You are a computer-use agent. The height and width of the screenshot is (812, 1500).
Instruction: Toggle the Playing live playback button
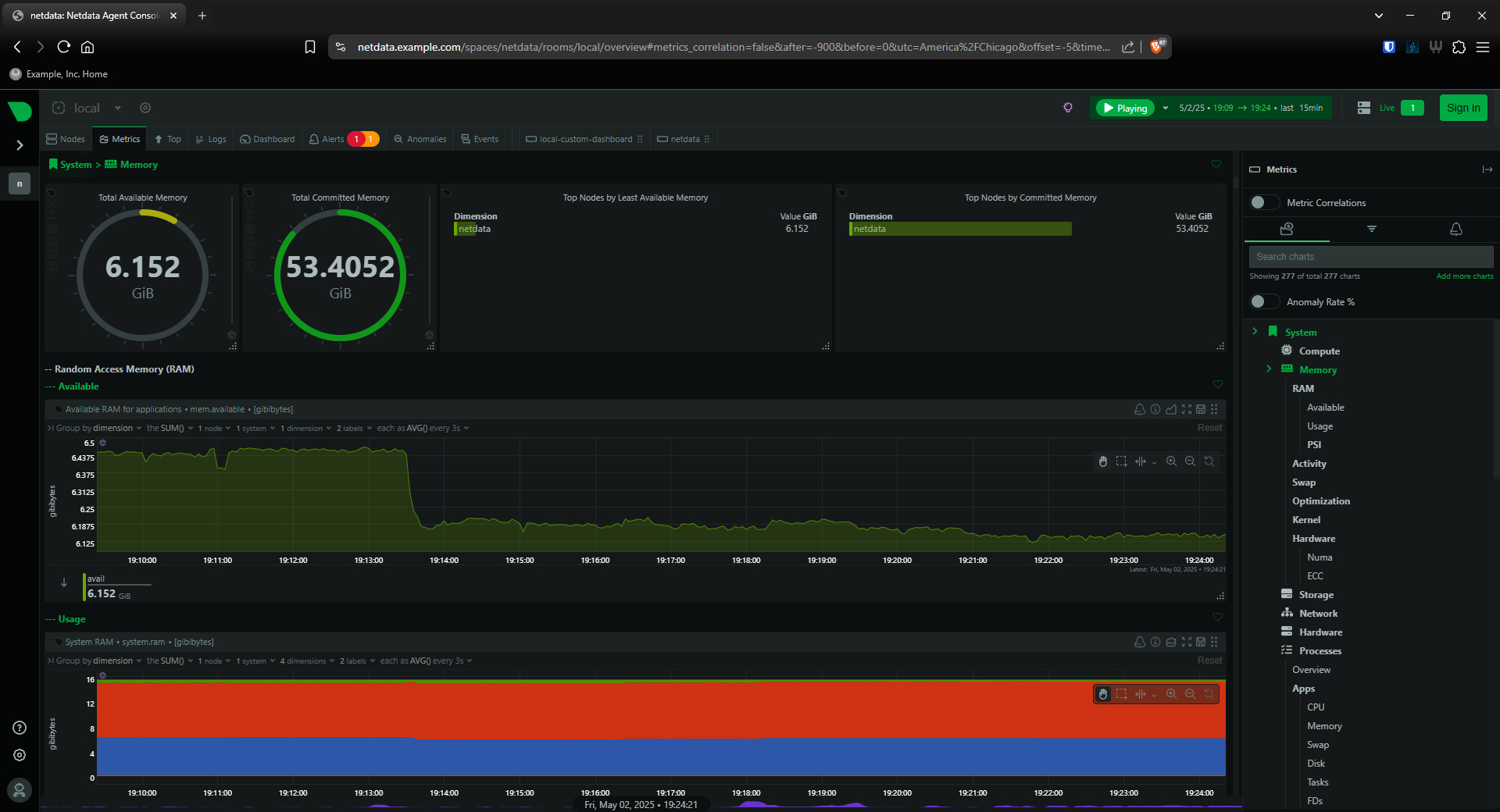coord(1125,108)
